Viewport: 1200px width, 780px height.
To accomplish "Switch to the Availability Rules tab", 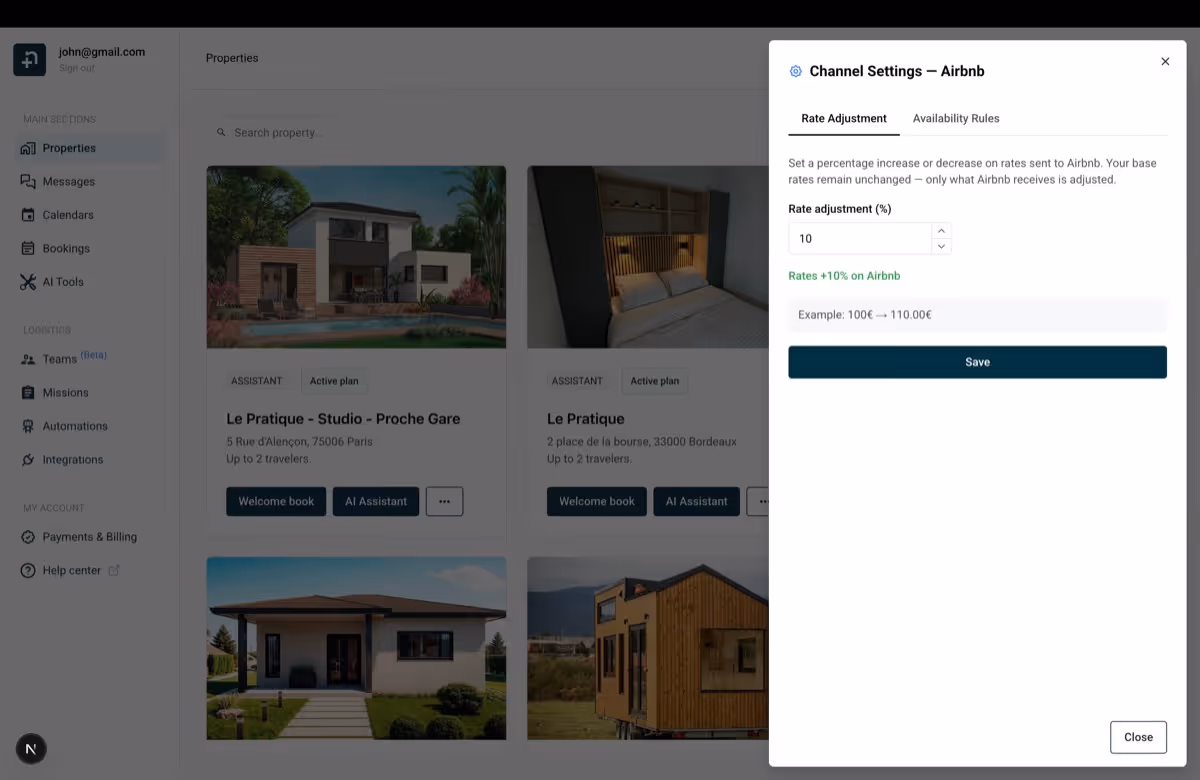I will (x=956, y=118).
